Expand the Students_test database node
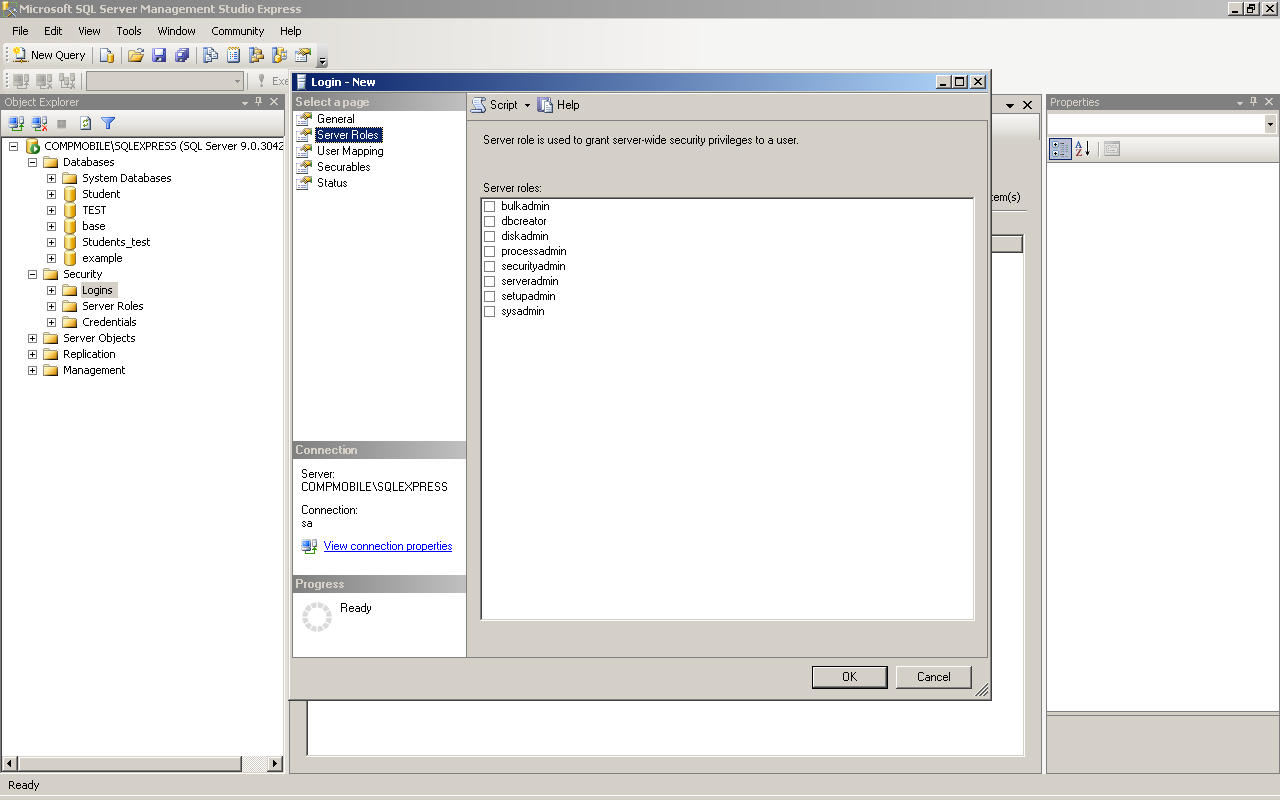Image resolution: width=1280 pixels, height=800 pixels. [x=51, y=242]
